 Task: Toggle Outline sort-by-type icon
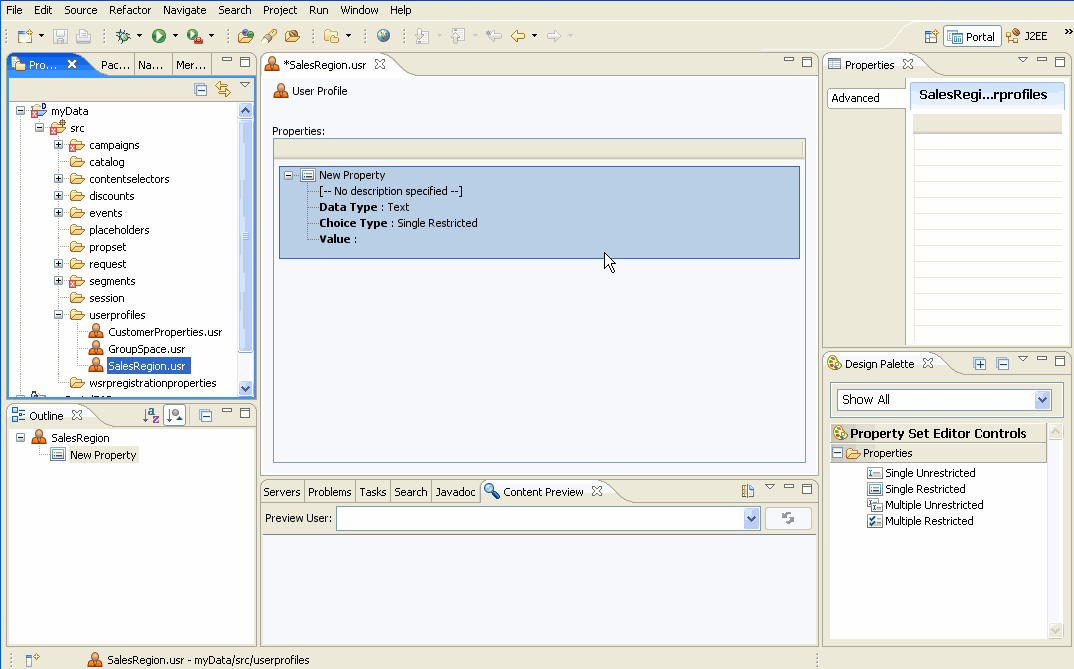[x=175, y=415]
